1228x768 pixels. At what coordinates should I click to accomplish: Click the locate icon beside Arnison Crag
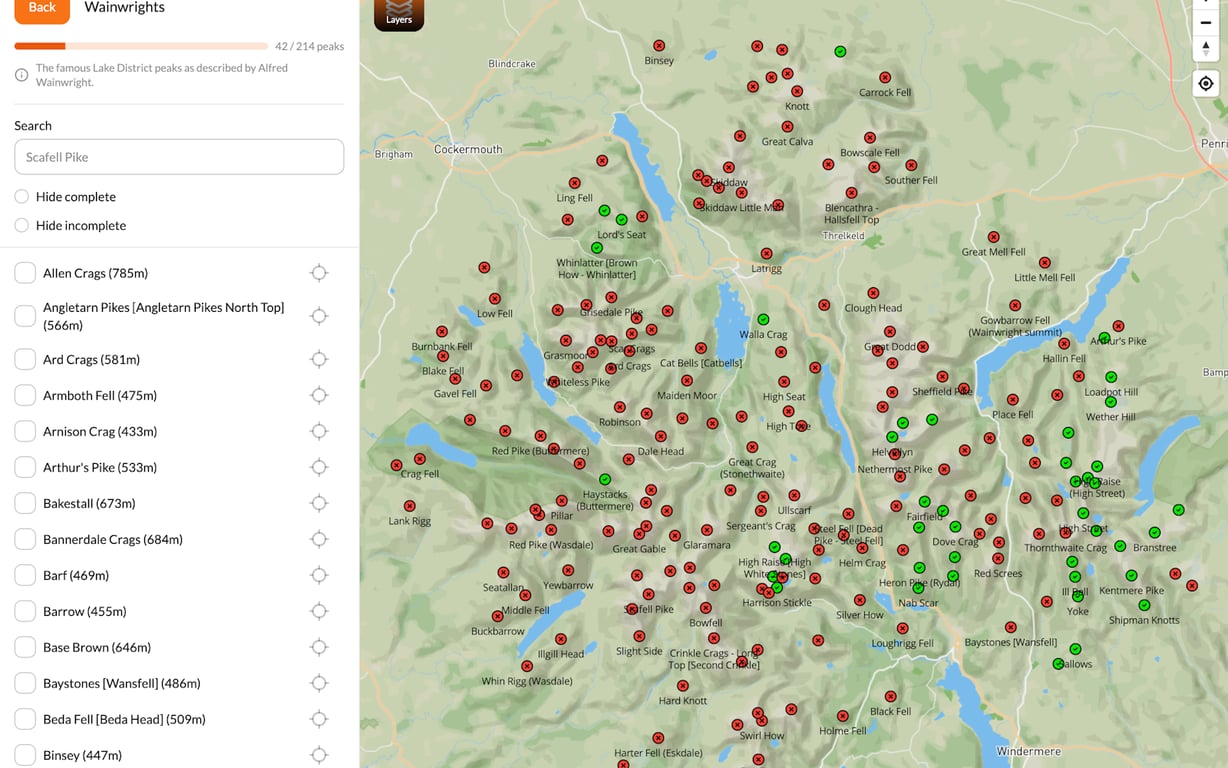tap(318, 431)
